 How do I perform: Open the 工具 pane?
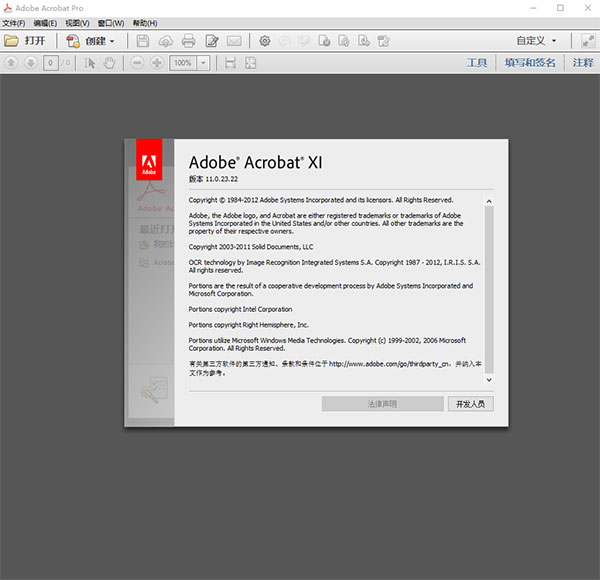click(477, 63)
